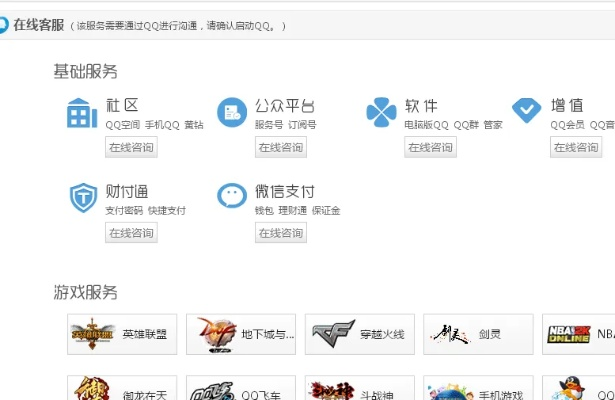615x400 pixels.
Task: Click the 社区 community building icon
Action: coord(82,113)
